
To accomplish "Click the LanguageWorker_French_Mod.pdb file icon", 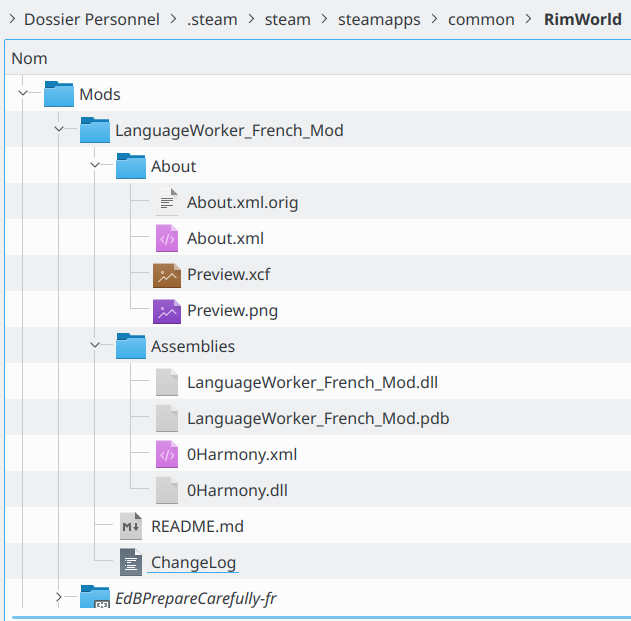I will tap(167, 419).
